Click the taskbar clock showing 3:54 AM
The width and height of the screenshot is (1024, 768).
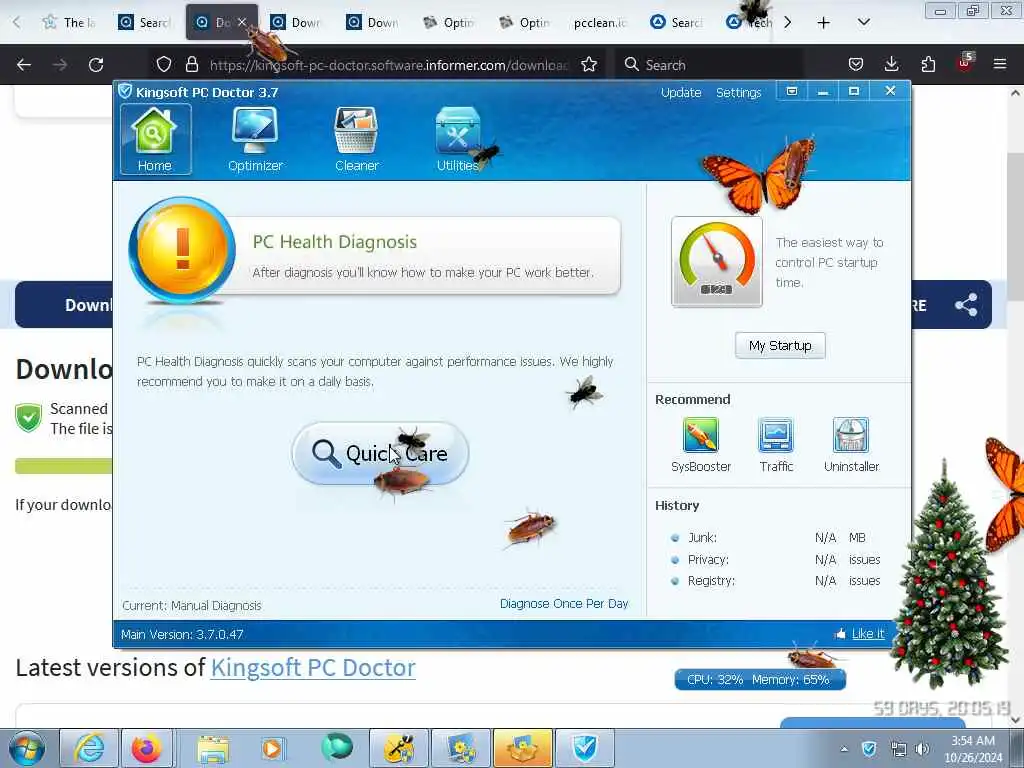(973, 749)
